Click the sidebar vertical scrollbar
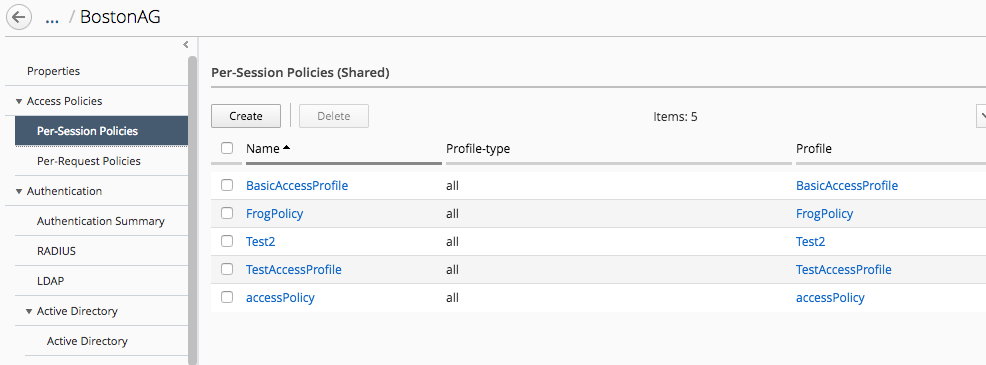 [x=192, y=208]
